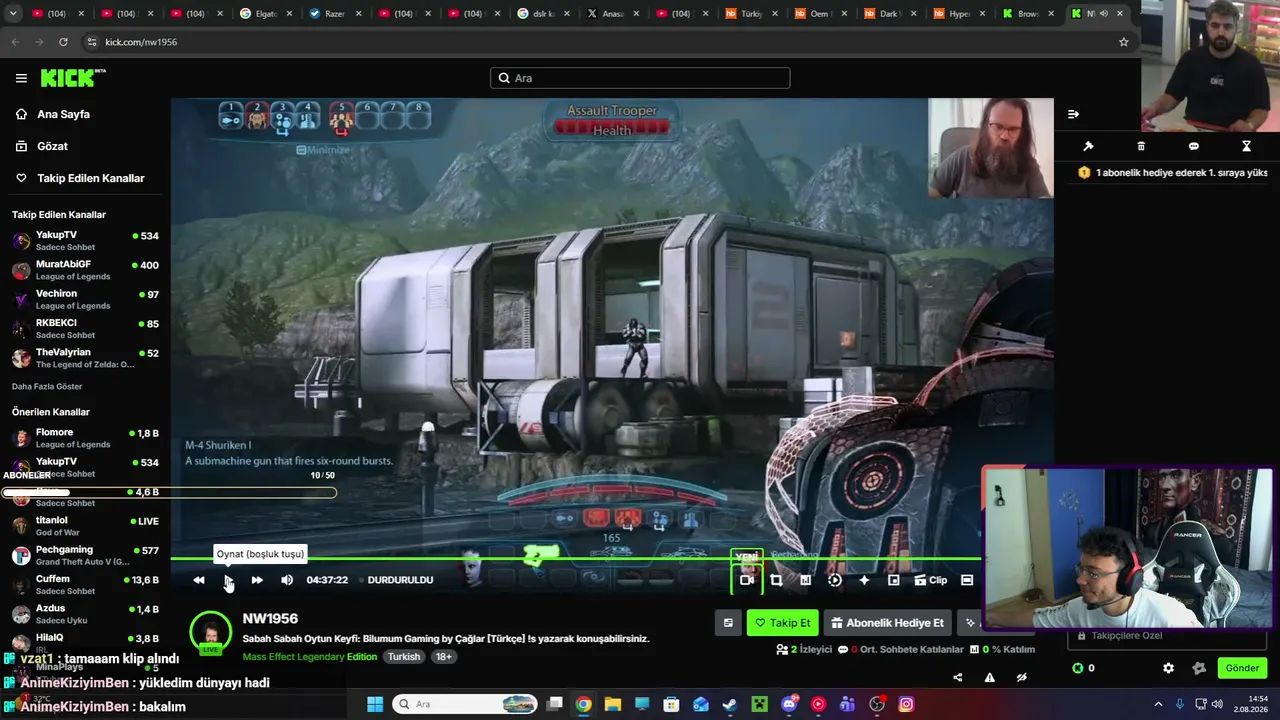Click the new camera-recording icon in the player
This screenshot has width=1280, height=720.
[x=747, y=580]
